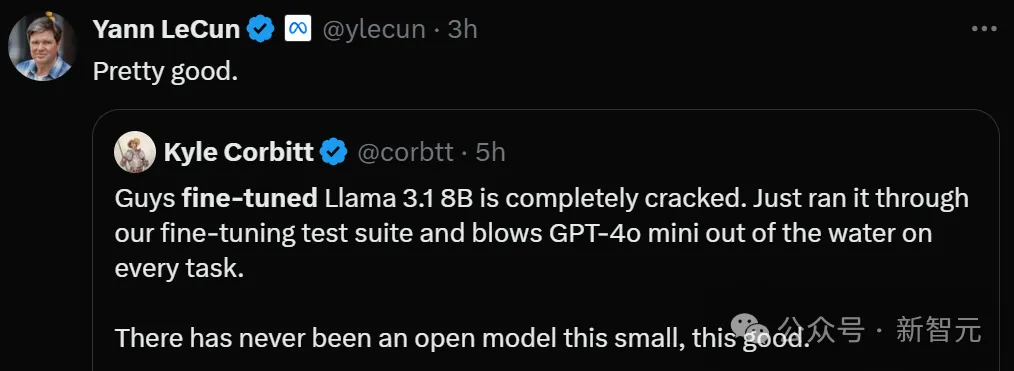Viewport: 1014px width, 371px height.
Task: Click the 新智元 watermark text
Action: 939,330
